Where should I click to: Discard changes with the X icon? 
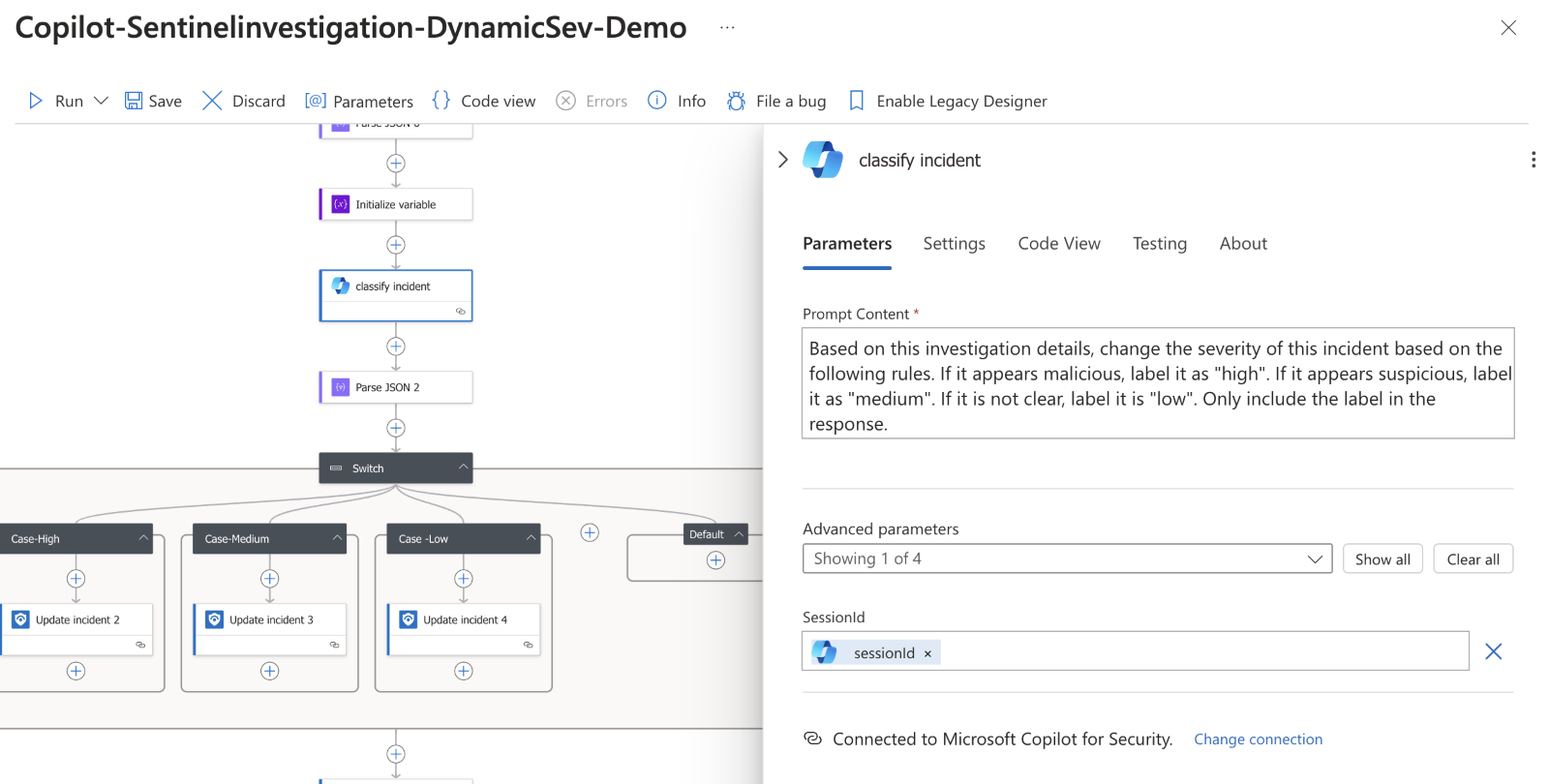(x=212, y=101)
